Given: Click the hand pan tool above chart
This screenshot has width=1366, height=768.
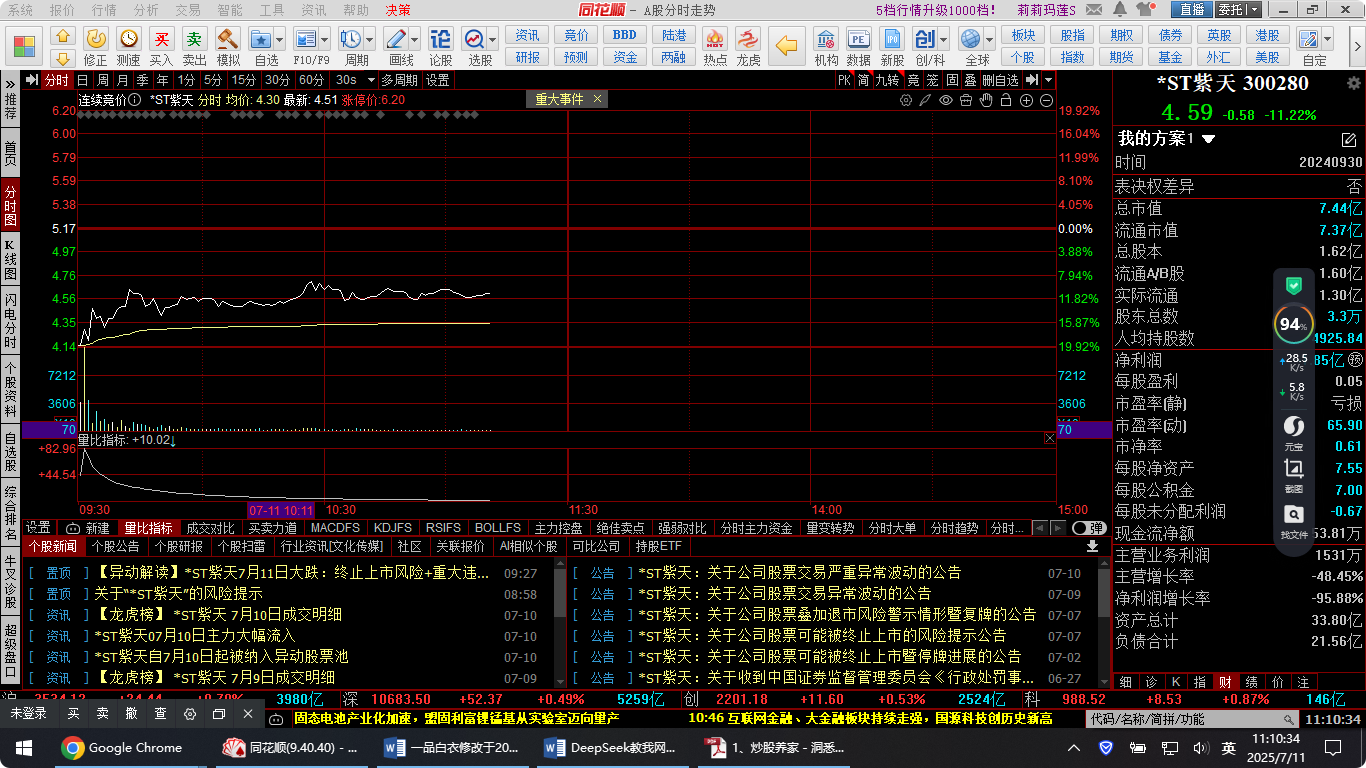Looking at the screenshot, I should click(x=986, y=100).
